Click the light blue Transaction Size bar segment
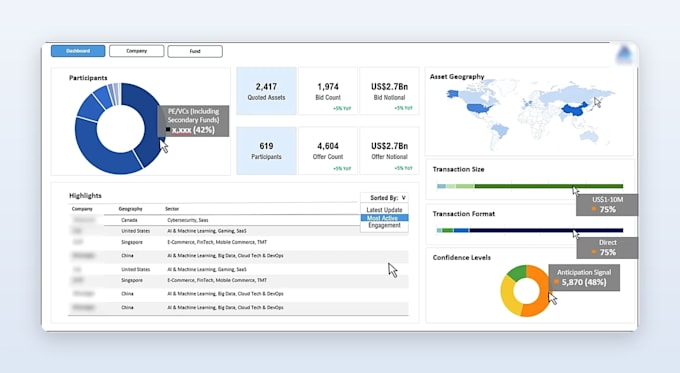The image size is (680, 373). [x=441, y=186]
